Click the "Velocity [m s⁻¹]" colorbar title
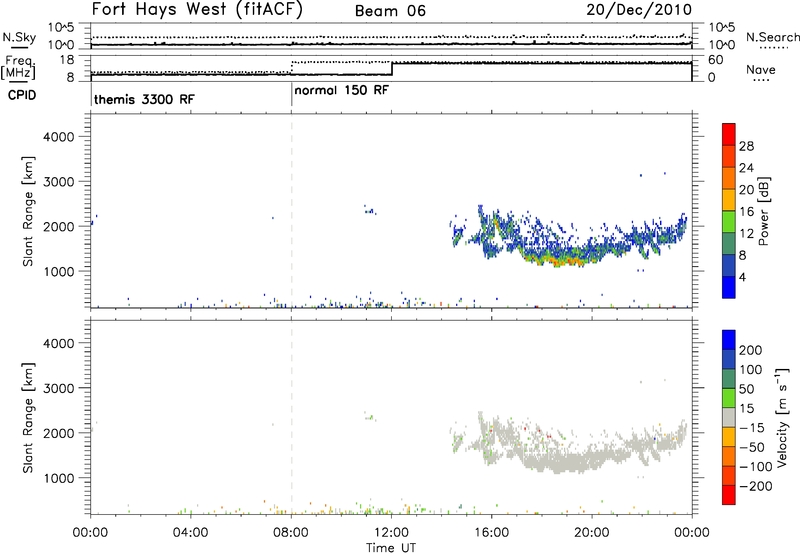The height and width of the screenshot is (554, 800). tap(782, 417)
